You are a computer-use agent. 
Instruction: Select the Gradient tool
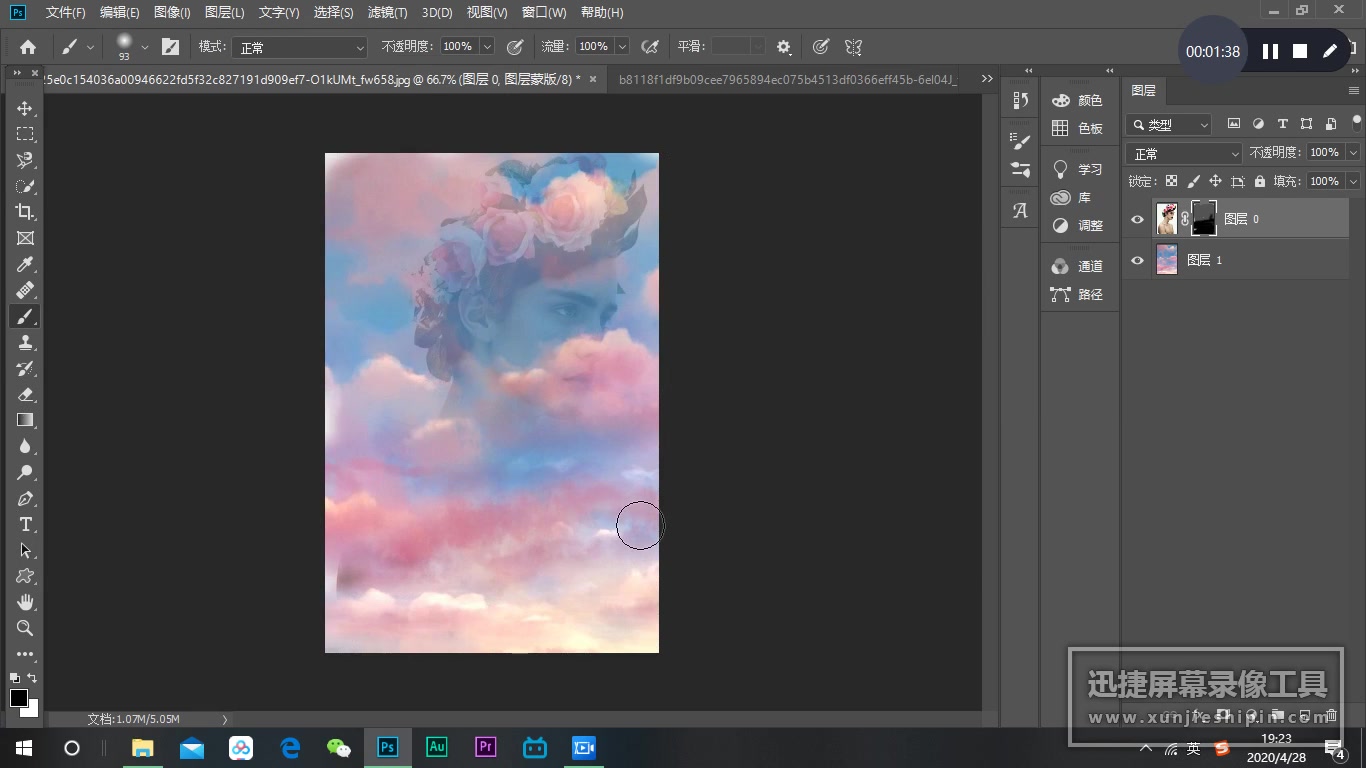pos(25,420)
